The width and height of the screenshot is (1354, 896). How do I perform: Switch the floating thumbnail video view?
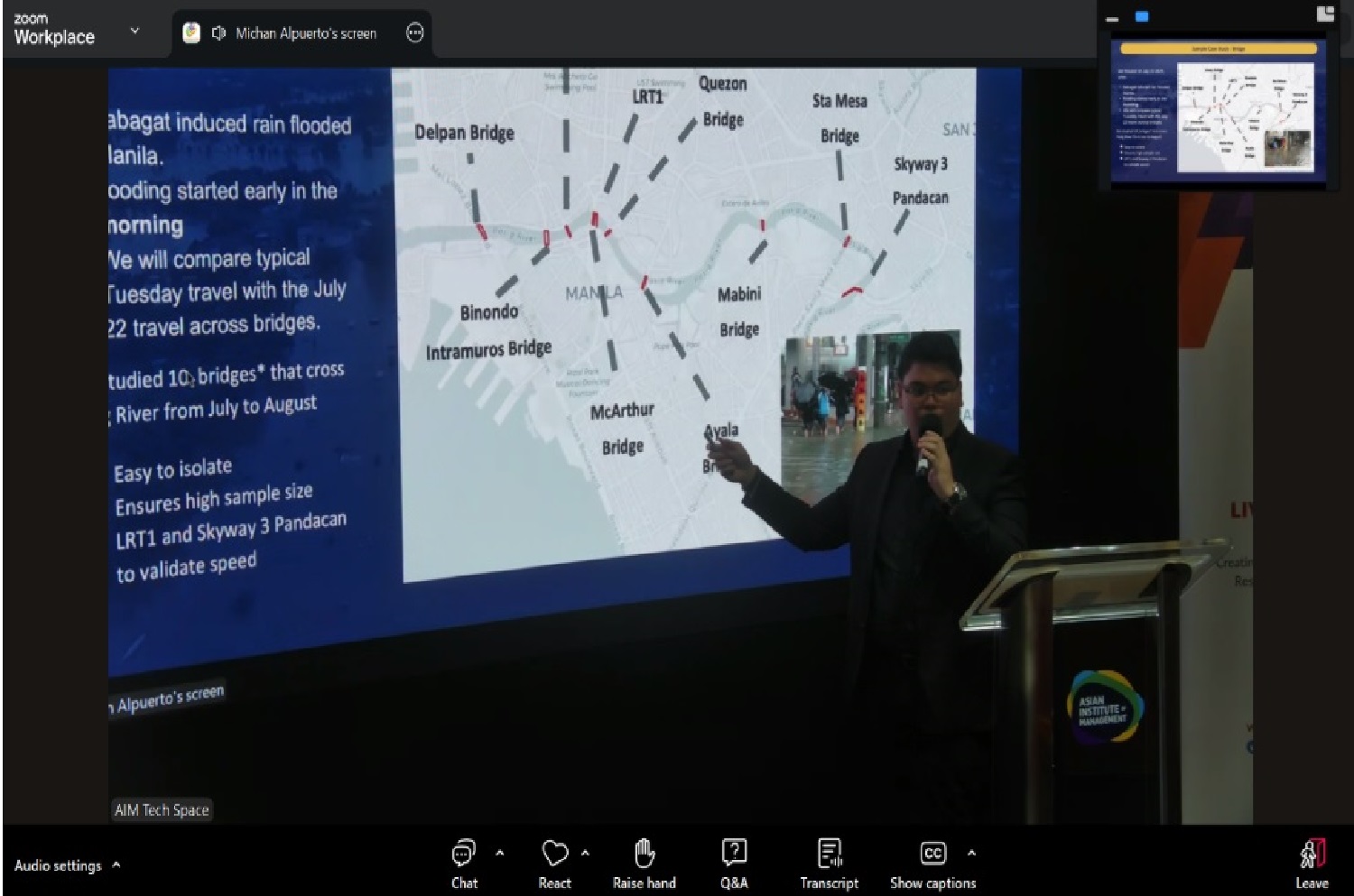coord(1142,16)
